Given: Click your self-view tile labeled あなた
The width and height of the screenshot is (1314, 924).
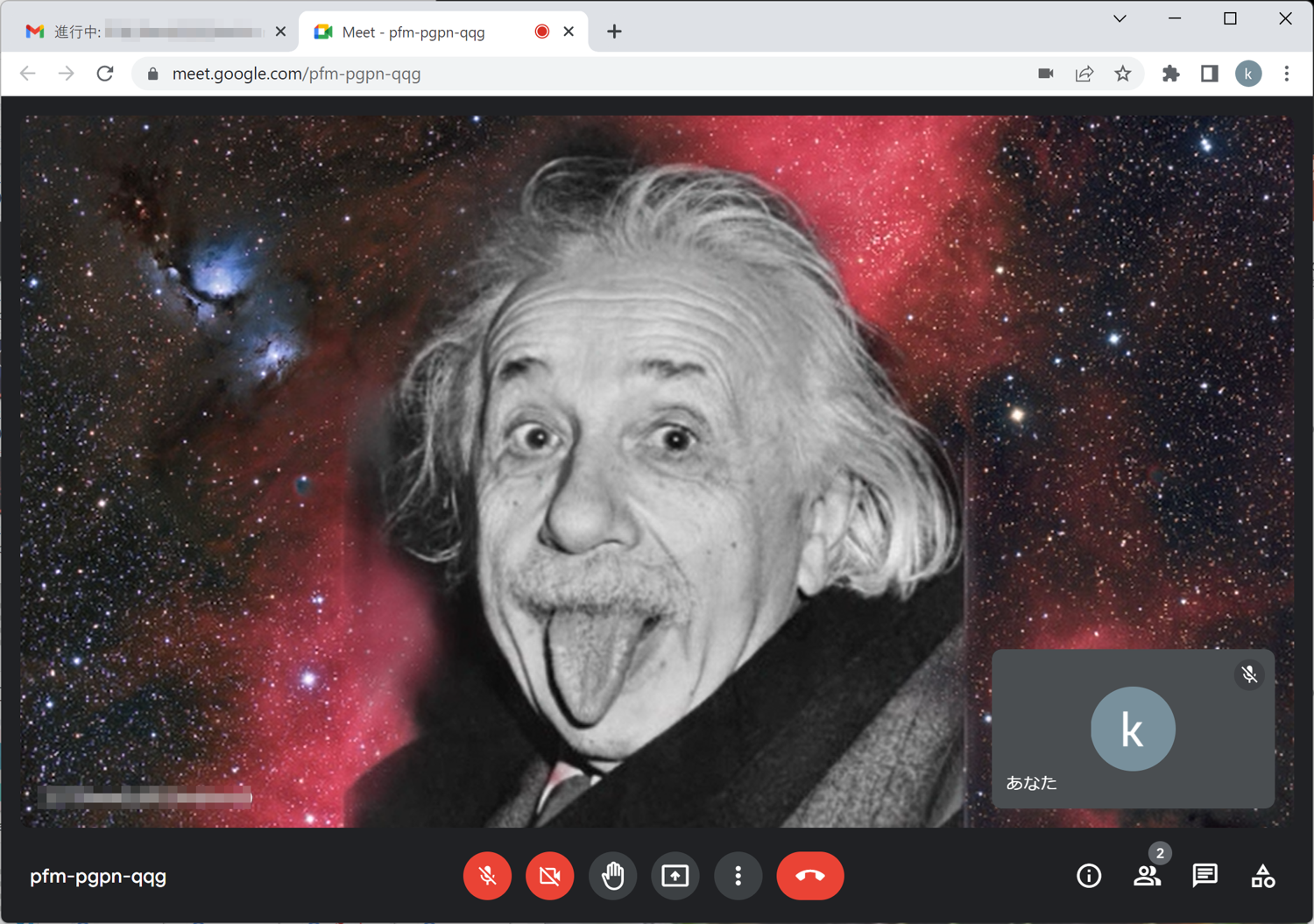Looking at the screenshot, I should (1133, 729).
